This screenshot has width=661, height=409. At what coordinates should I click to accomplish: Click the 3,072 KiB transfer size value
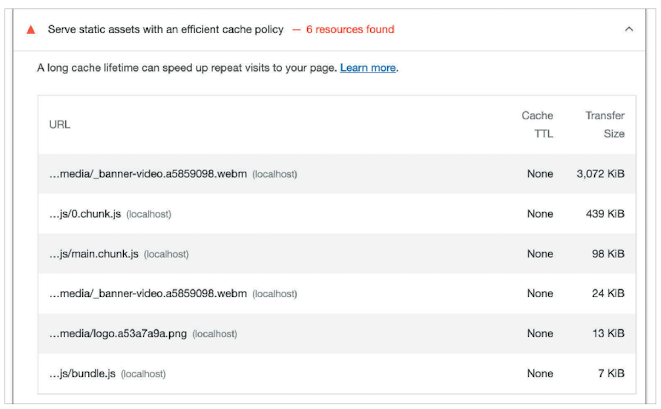600,174
